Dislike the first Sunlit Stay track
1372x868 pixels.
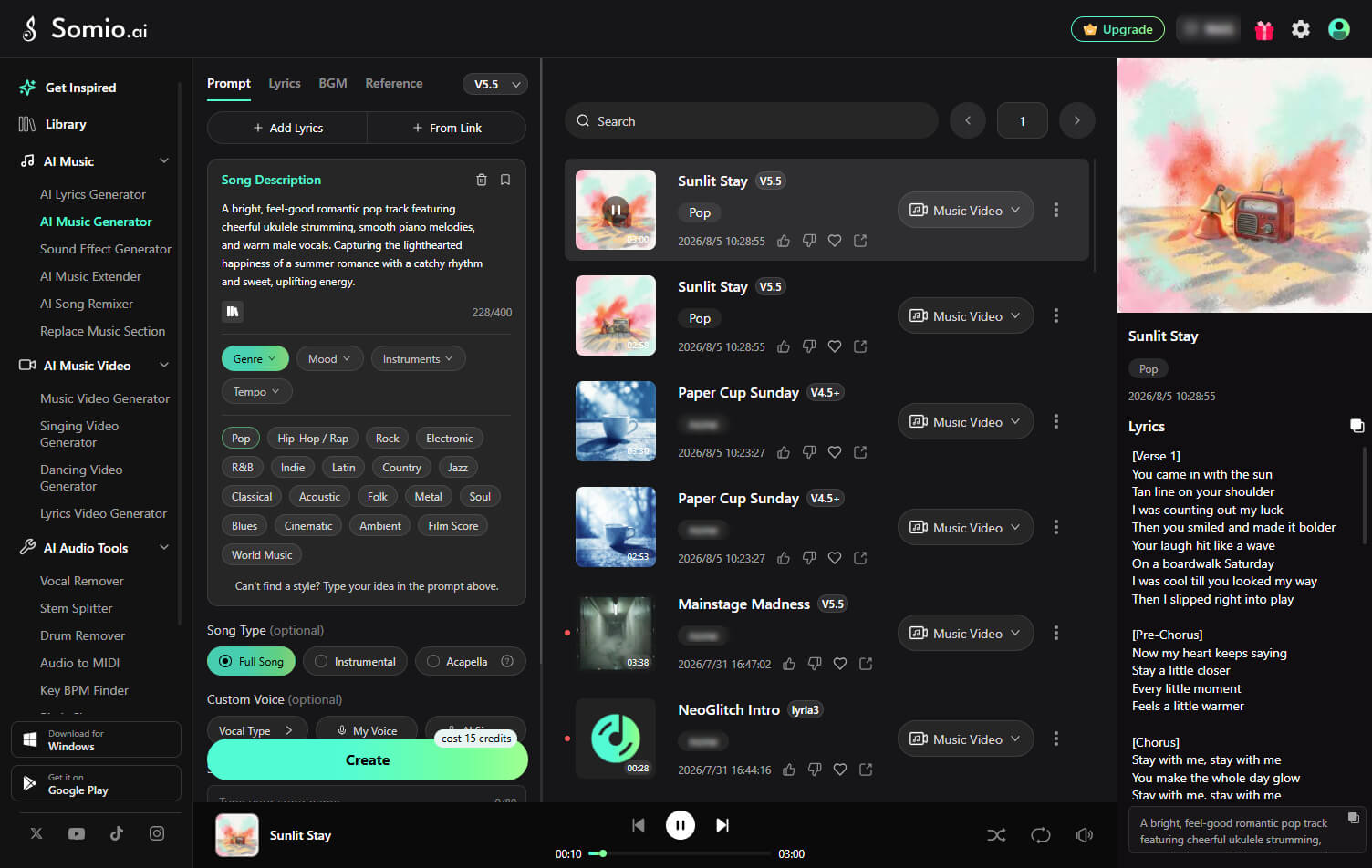point(809,241)
